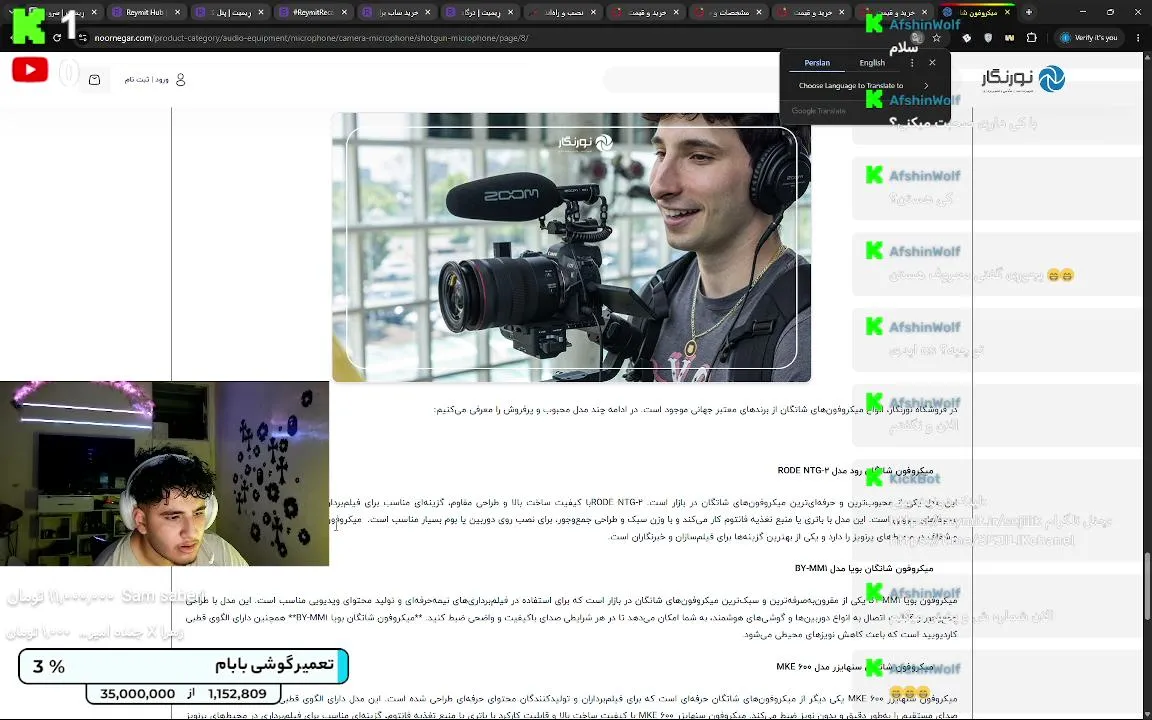Image resolution: width=1152 pixels, height=720 pixels.
Task: Select English tab in translate popup
Action: (x=872, y=63)
